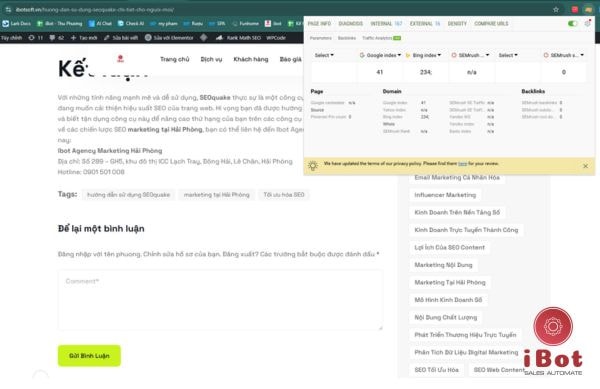Image resolution: width=600 pixels, height=389 pixels.
Task: Open Noi Dung Chat Luong sidebar tag
Action: coord(445,317)
